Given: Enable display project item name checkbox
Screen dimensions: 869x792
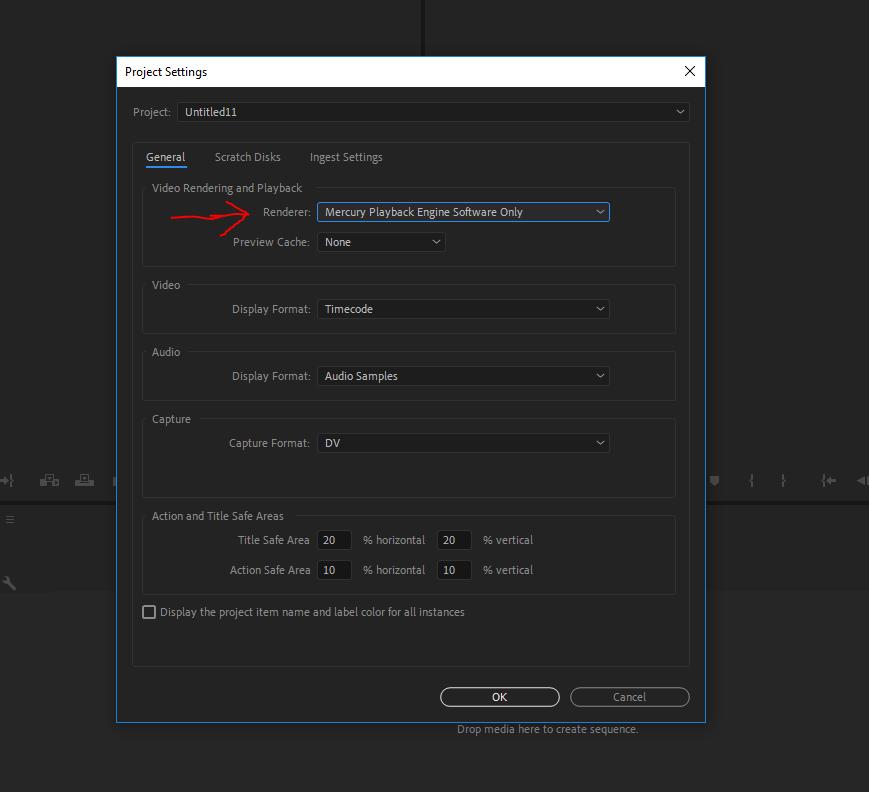Looking at the screenshot, I should (150, 612).
